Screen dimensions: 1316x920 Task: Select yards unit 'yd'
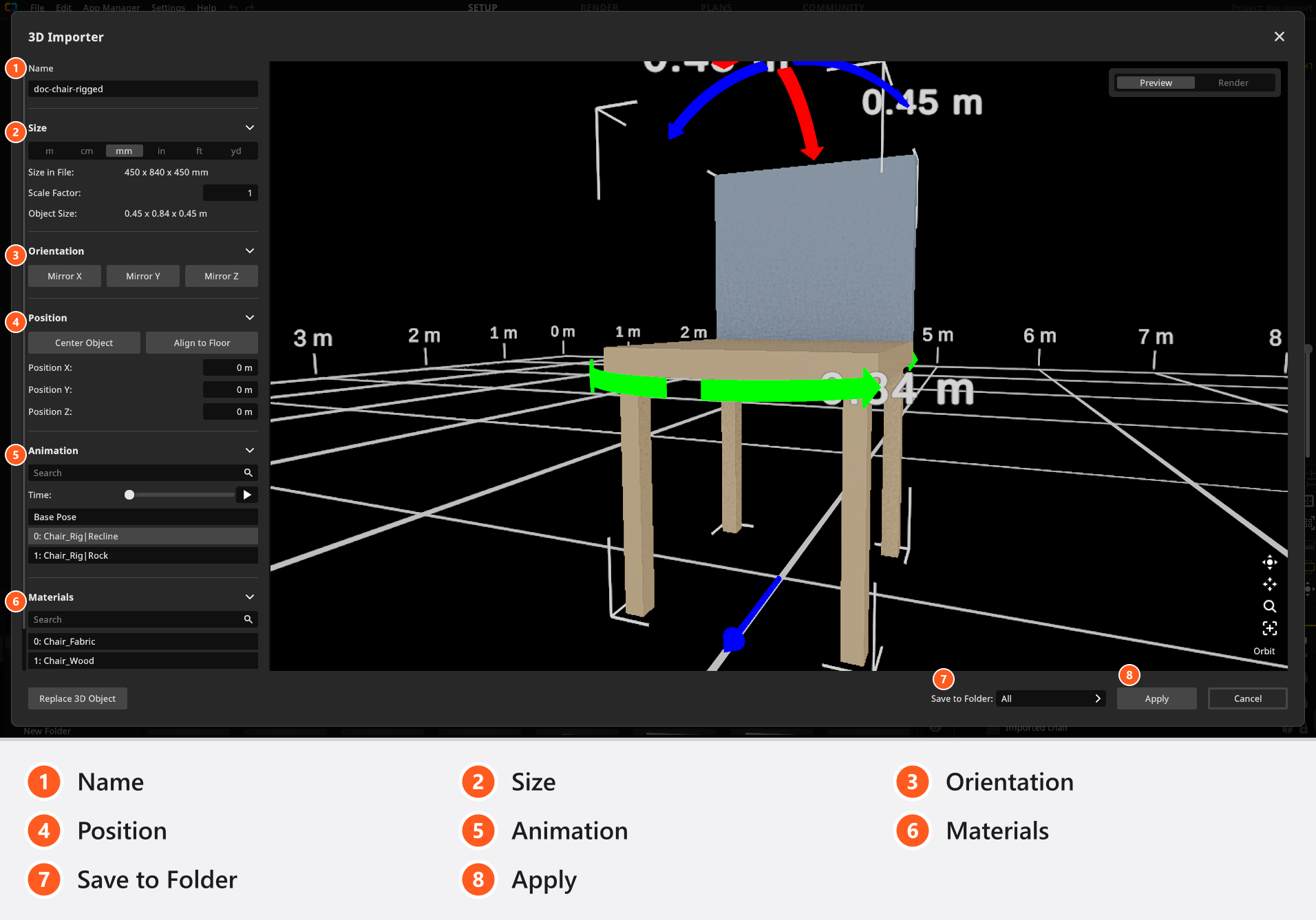[236, 151]
